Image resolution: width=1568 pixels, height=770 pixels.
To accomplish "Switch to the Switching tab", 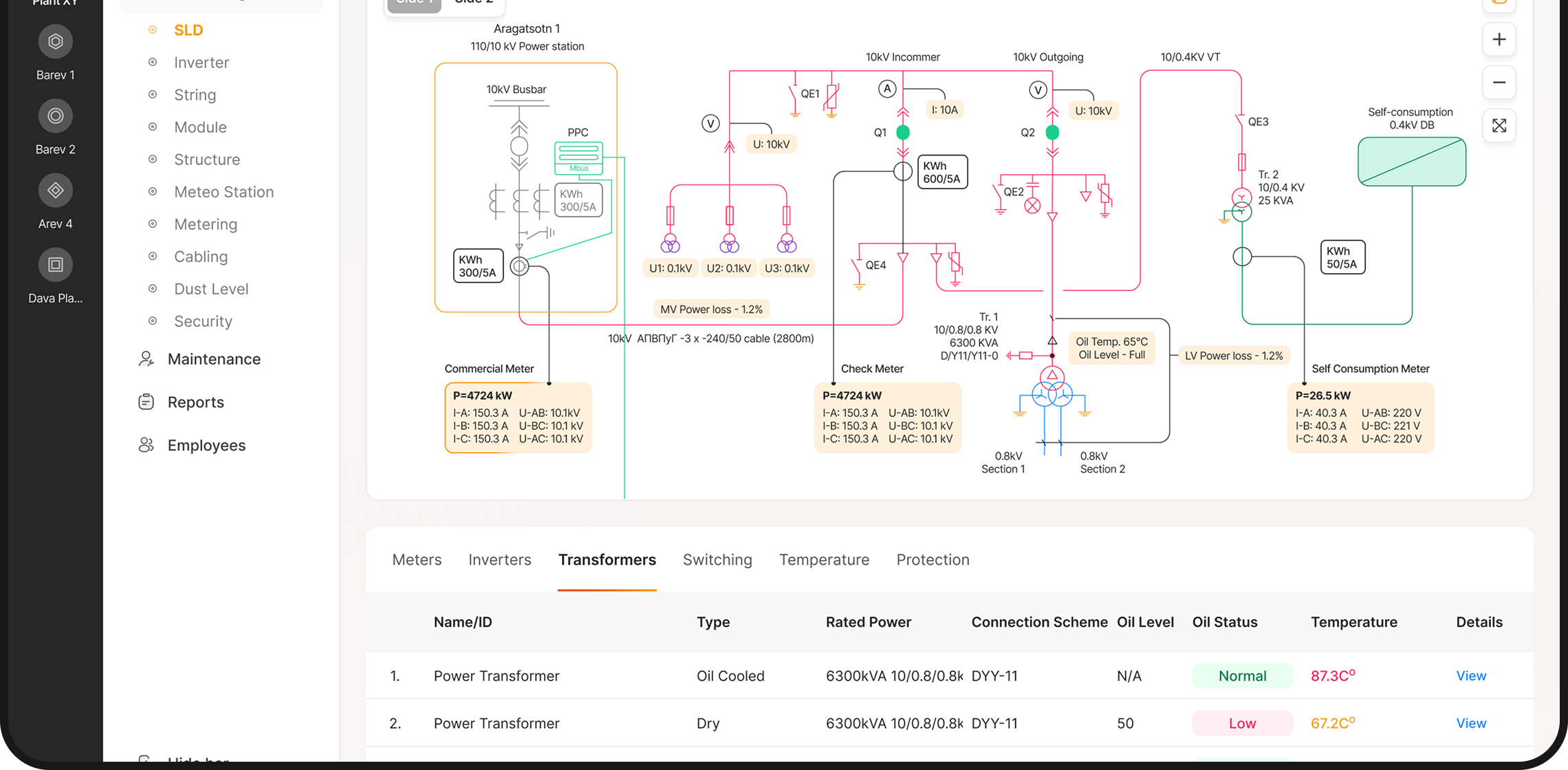I will coord(717,560).
